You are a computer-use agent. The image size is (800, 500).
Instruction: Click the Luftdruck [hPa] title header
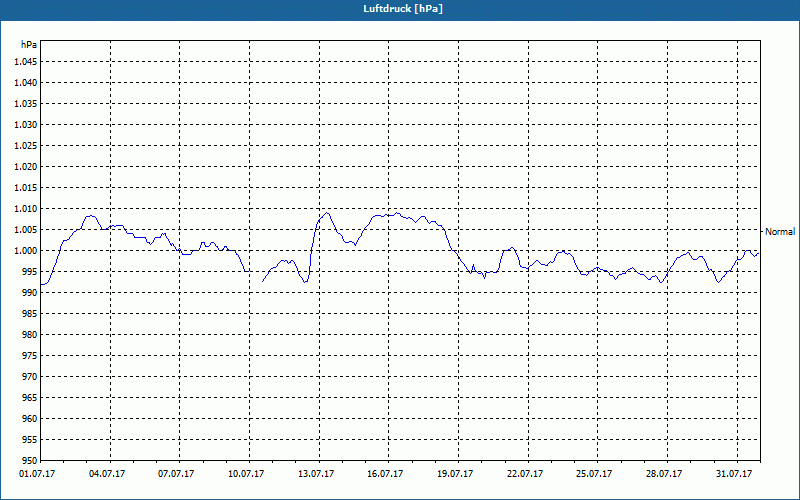coord(403,9)
